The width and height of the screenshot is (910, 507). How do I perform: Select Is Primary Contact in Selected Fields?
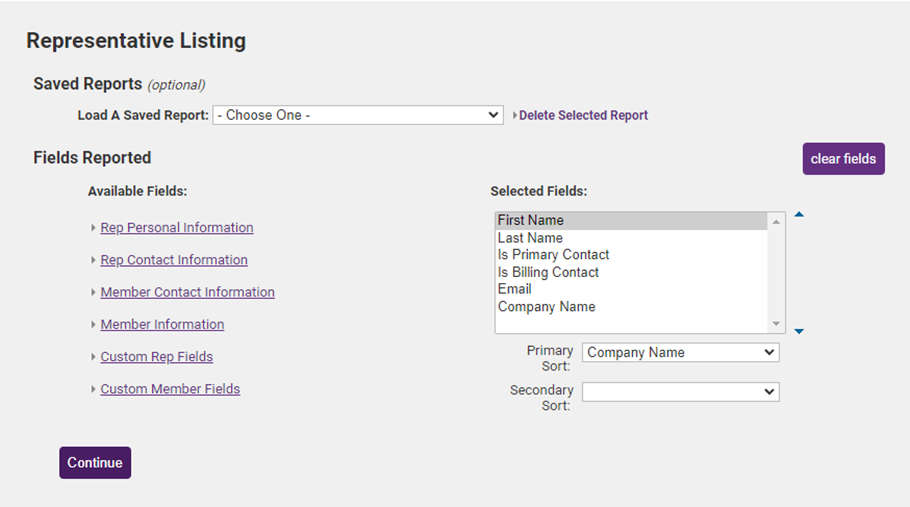tap(553, 255)
